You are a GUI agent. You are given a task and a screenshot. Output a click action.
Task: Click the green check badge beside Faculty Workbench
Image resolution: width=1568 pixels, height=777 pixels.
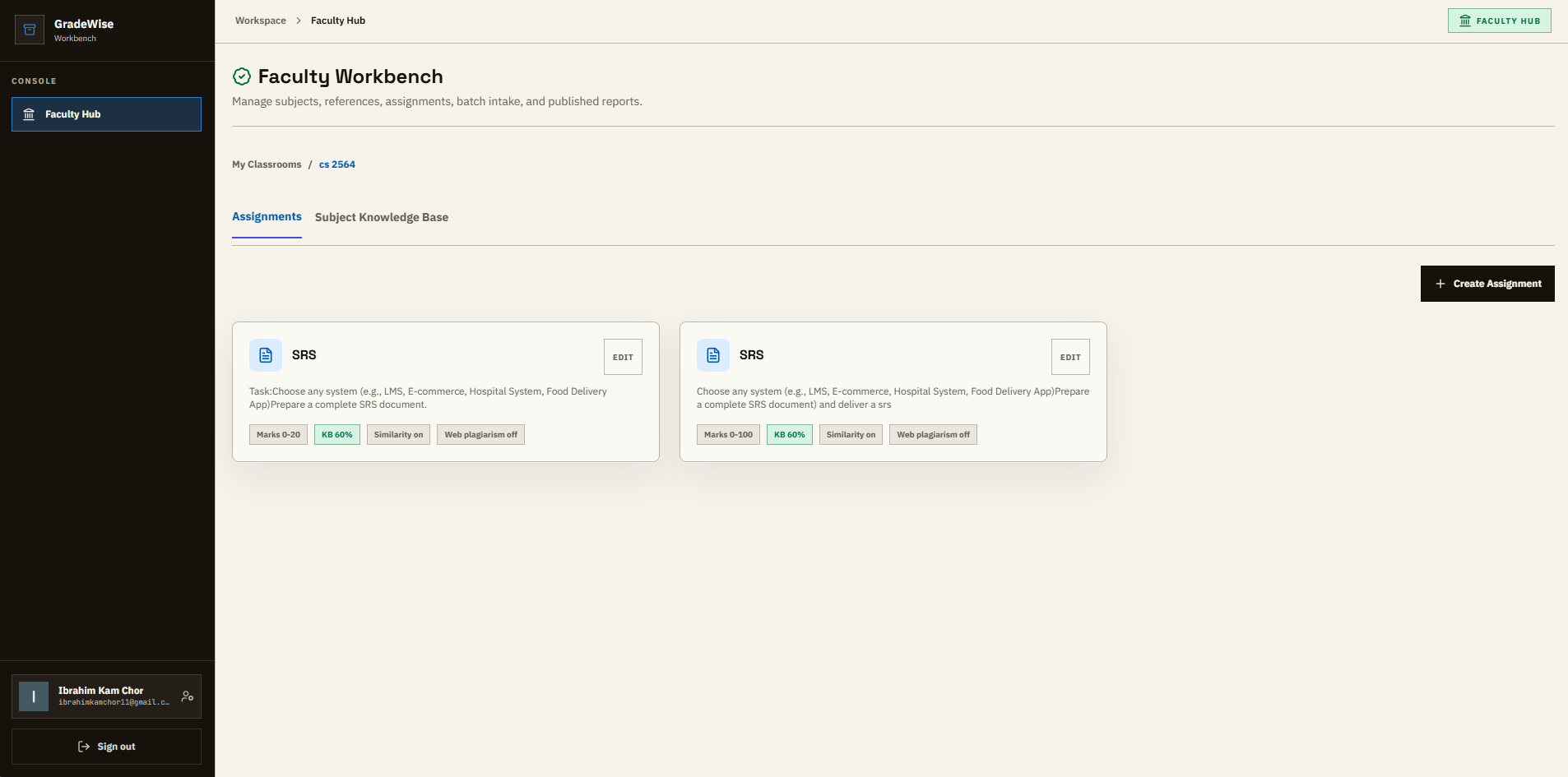[x=241, y=76]
